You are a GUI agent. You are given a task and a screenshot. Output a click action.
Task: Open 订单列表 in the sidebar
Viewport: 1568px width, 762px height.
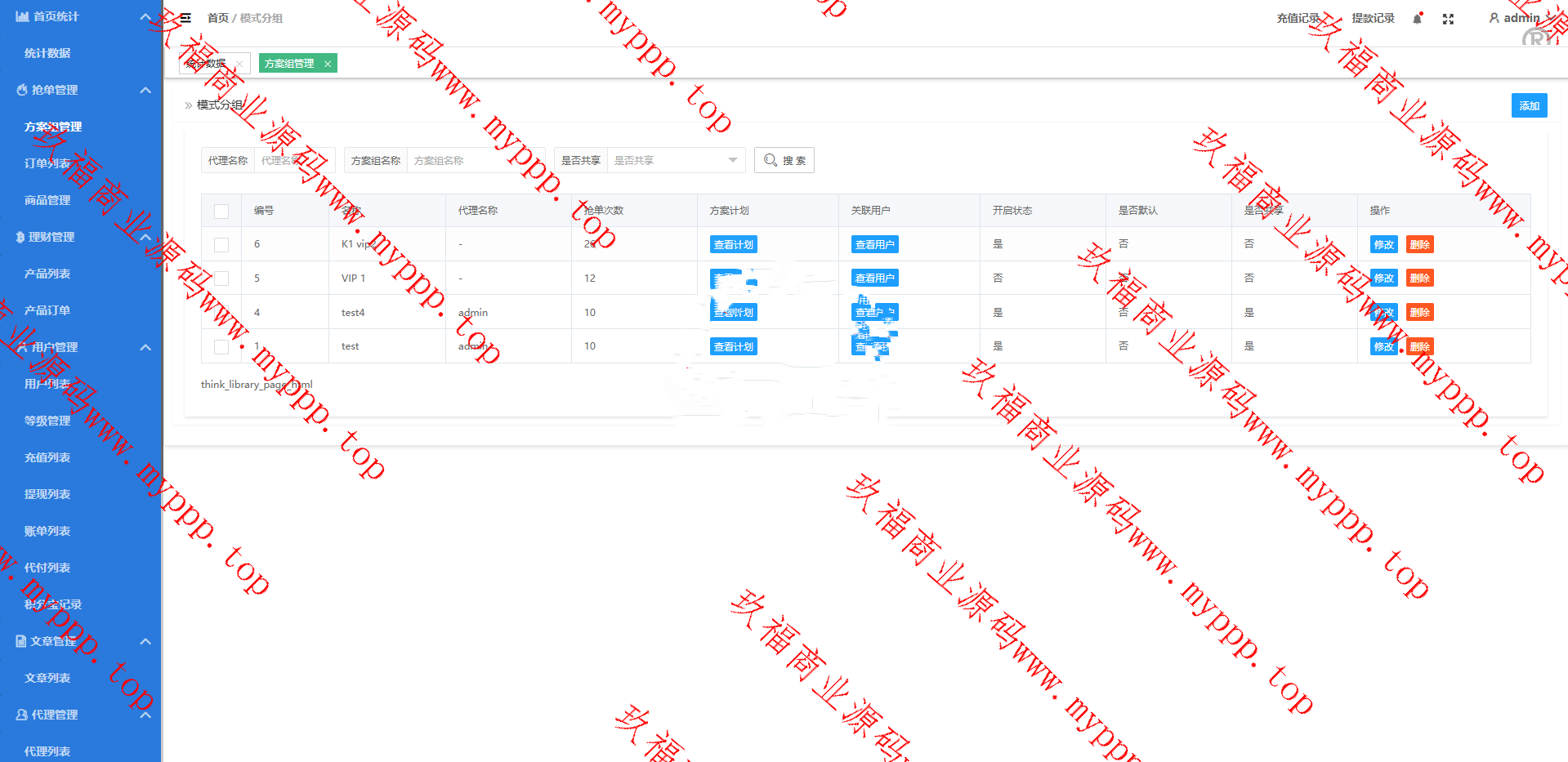(47, 163)
